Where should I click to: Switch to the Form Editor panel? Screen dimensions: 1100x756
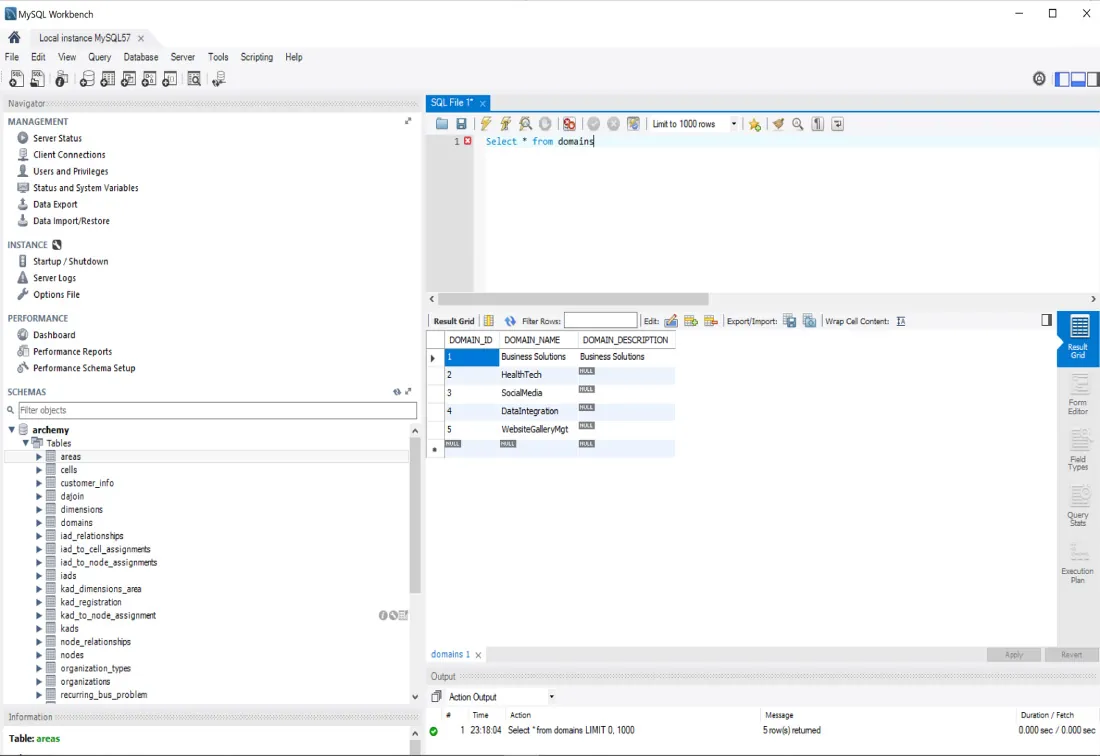coord(1077,394)
